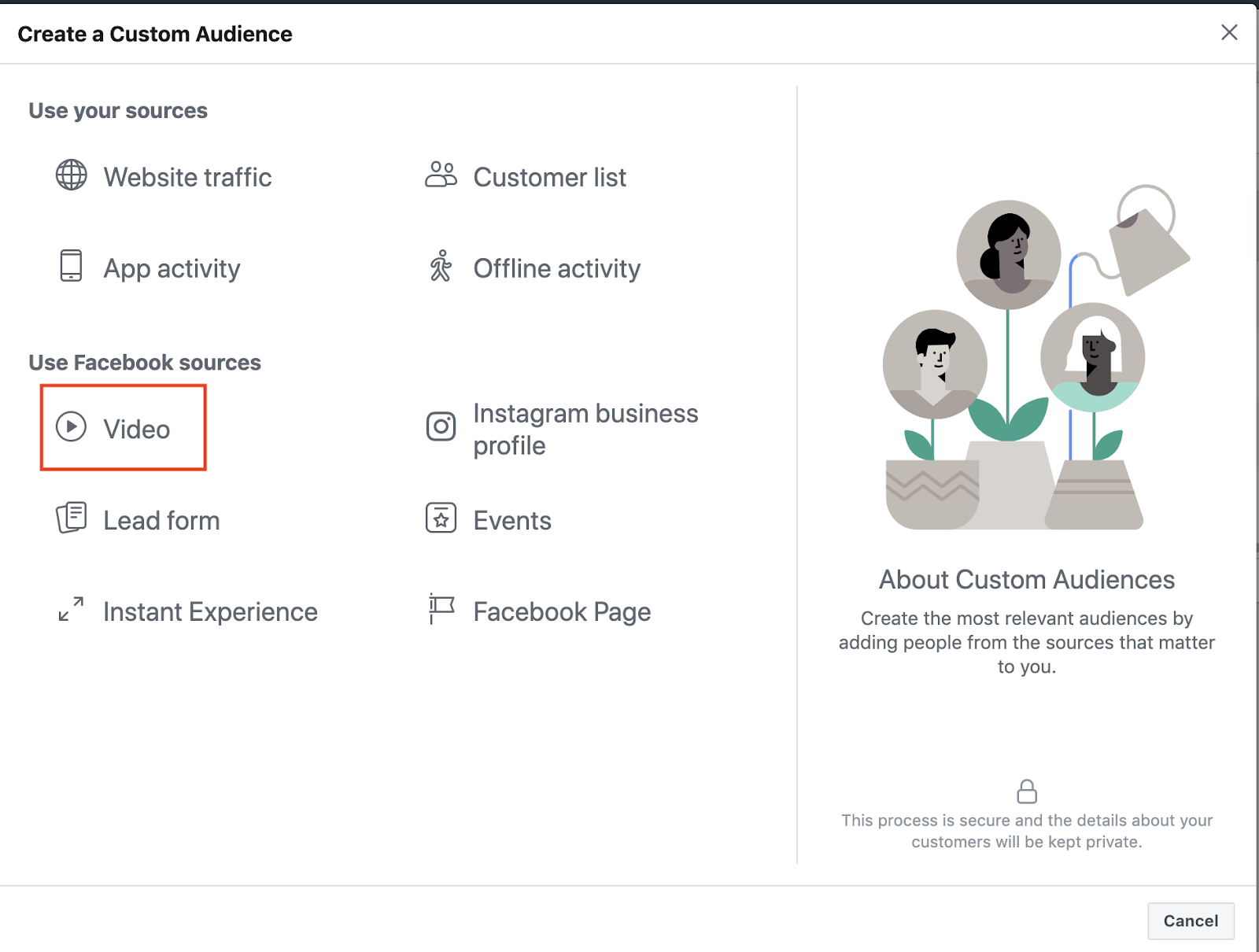Pick the Lead form source
The height and width of the screenshot is (952, 1259).
(161, 521)
